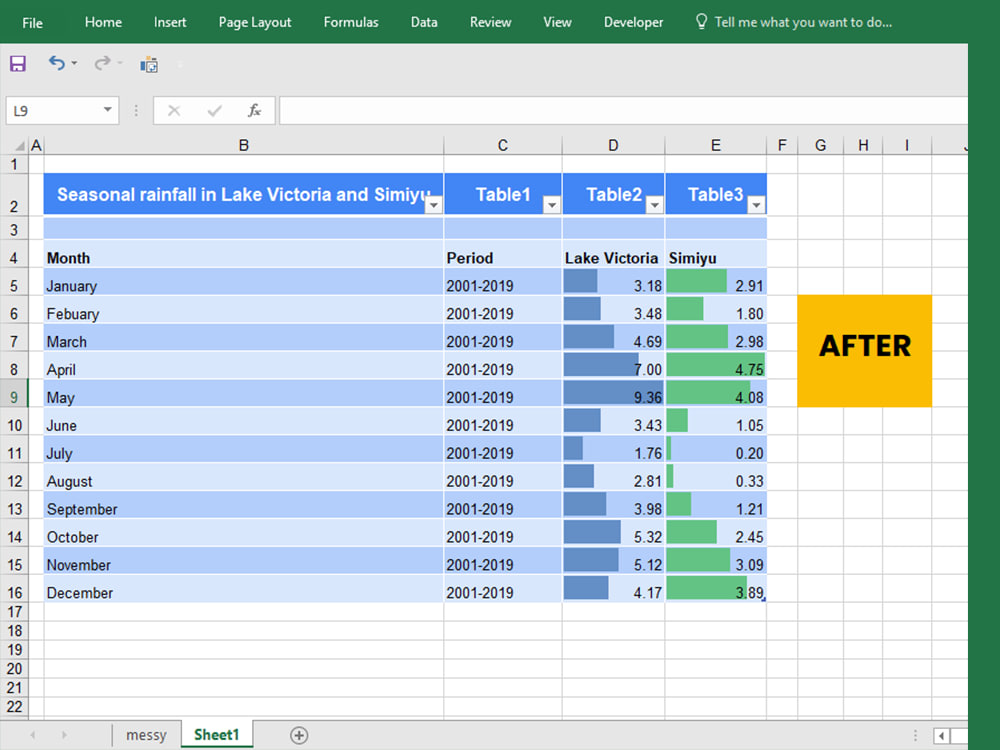Image resolution: width=1000 pixels, height=750 pixels.
Task: Click the Redo arrow icon
Action: point(101,62)
